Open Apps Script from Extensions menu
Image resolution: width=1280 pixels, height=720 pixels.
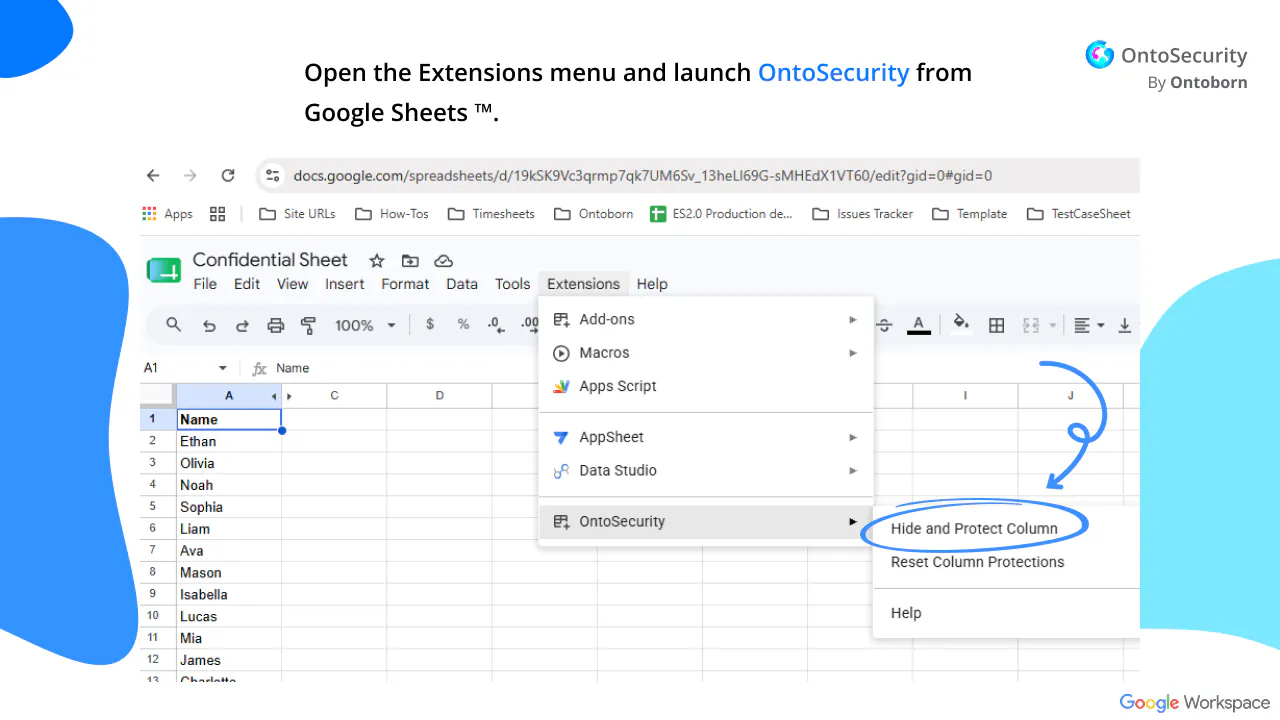pyautogui.click(x=706, y=386)
